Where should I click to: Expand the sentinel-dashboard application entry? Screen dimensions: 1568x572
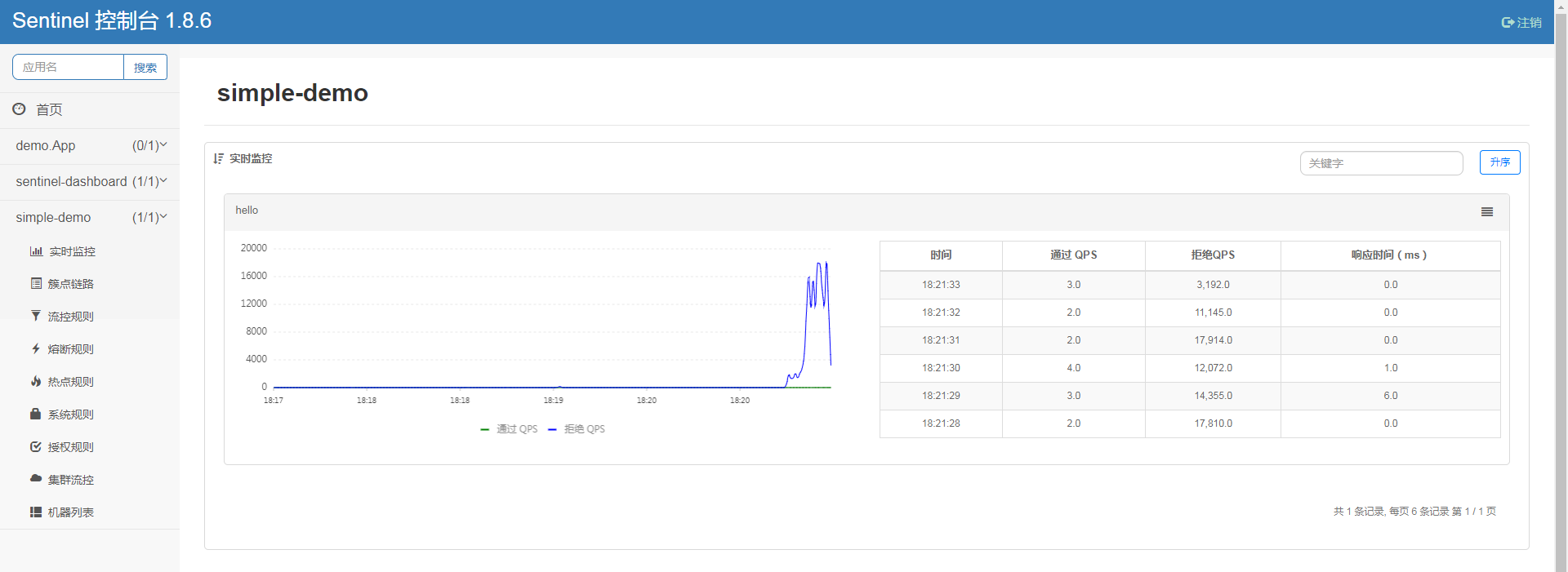point(90,181)
